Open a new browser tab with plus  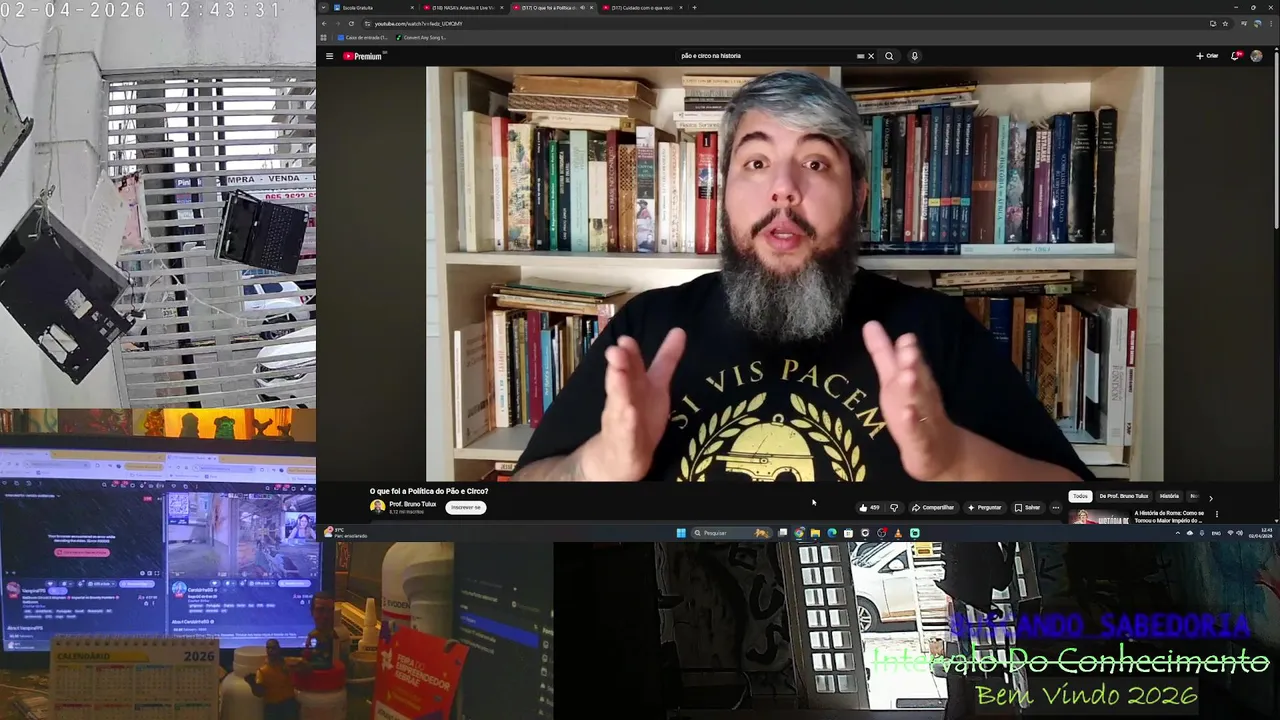click(x=694, y=7)
